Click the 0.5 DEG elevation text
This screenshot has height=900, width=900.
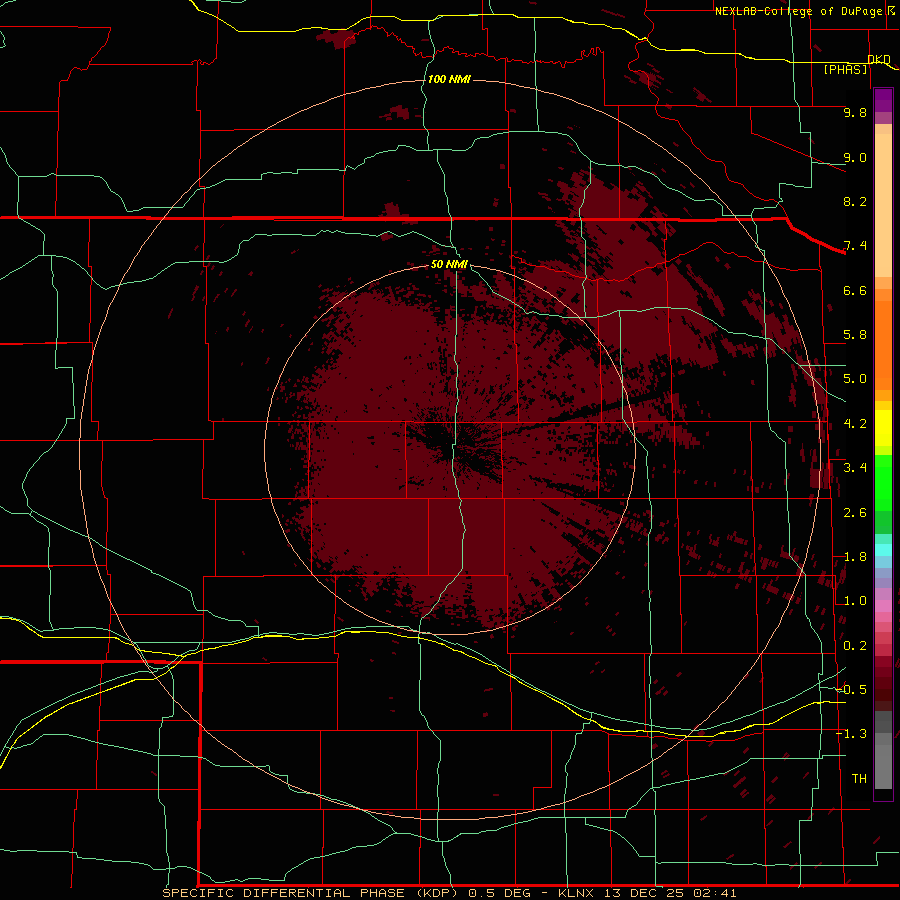click(x=499, y=893)
